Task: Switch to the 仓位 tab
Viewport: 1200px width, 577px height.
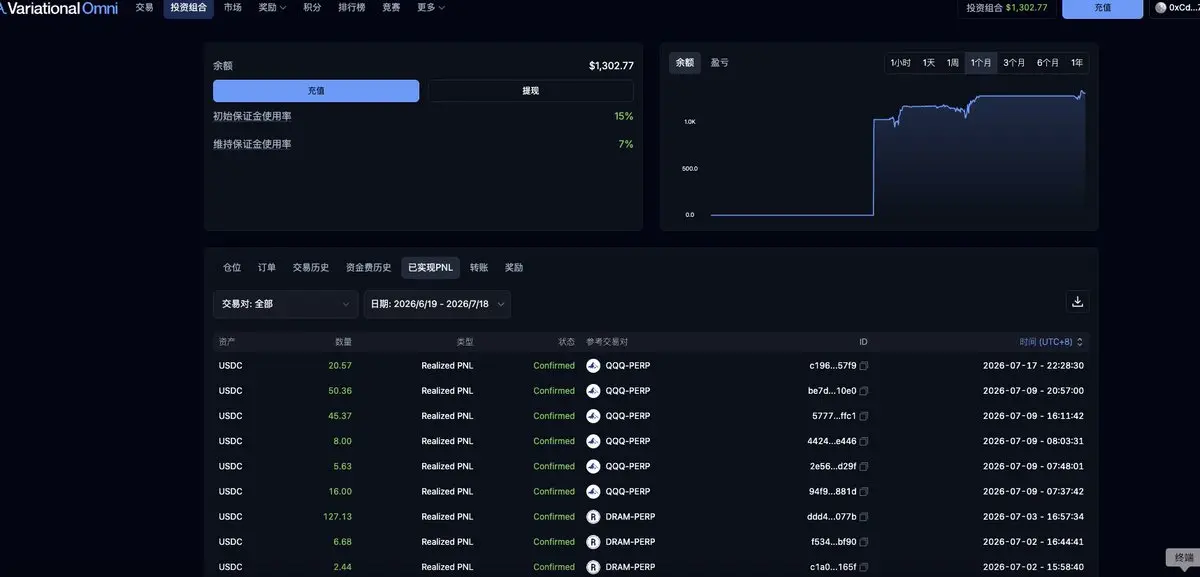Action: point(232,268)
